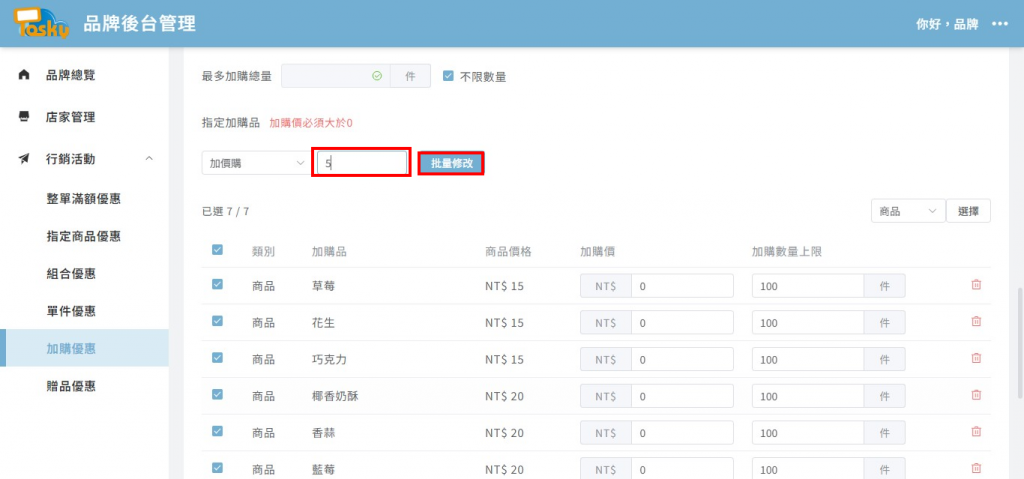The height and width of the screenshot is (479, 1024).
Task: Go to 贈品優惠 page
Action: click(x=71, y=386)
